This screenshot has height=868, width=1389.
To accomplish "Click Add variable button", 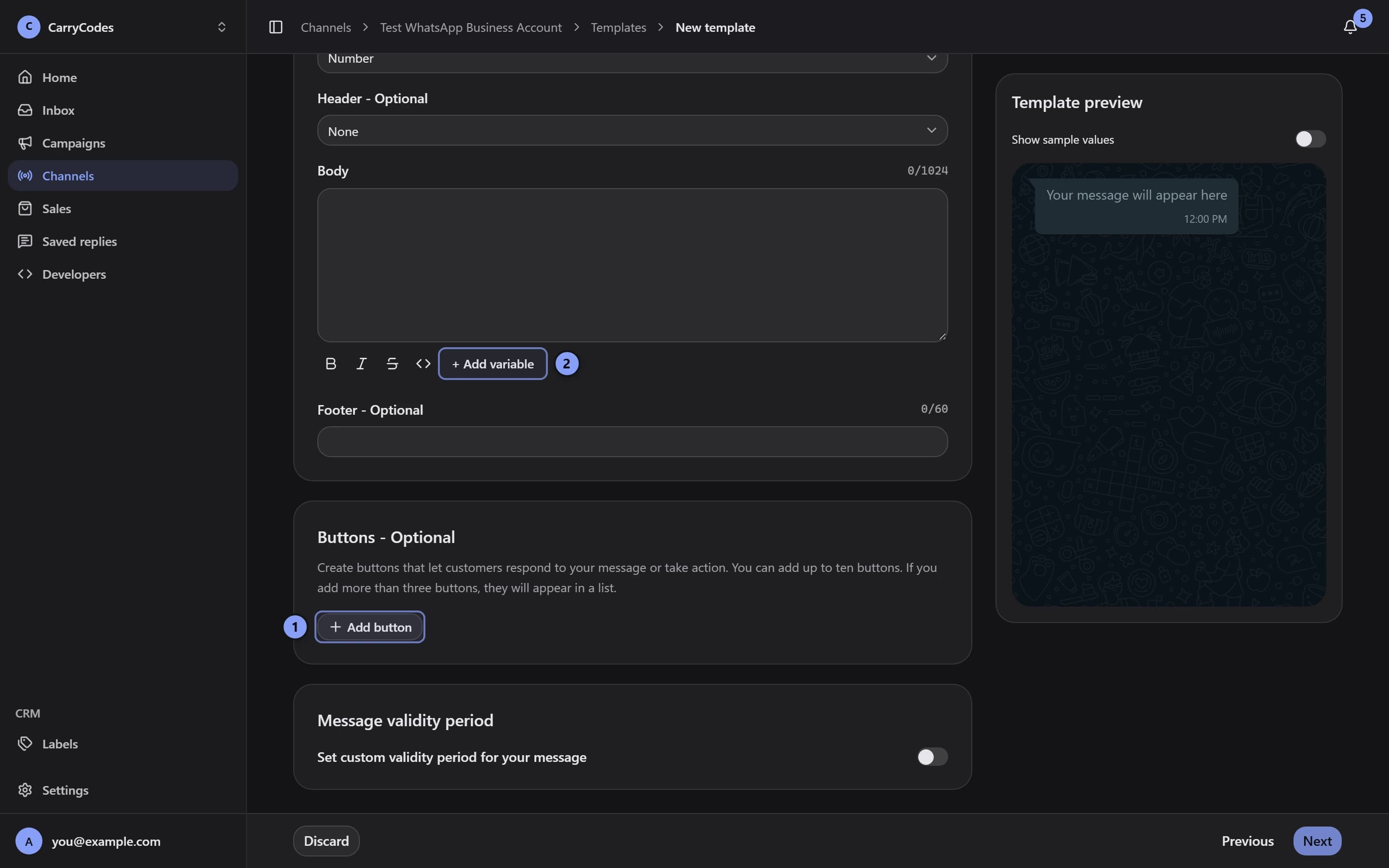I will pos(492,364).
